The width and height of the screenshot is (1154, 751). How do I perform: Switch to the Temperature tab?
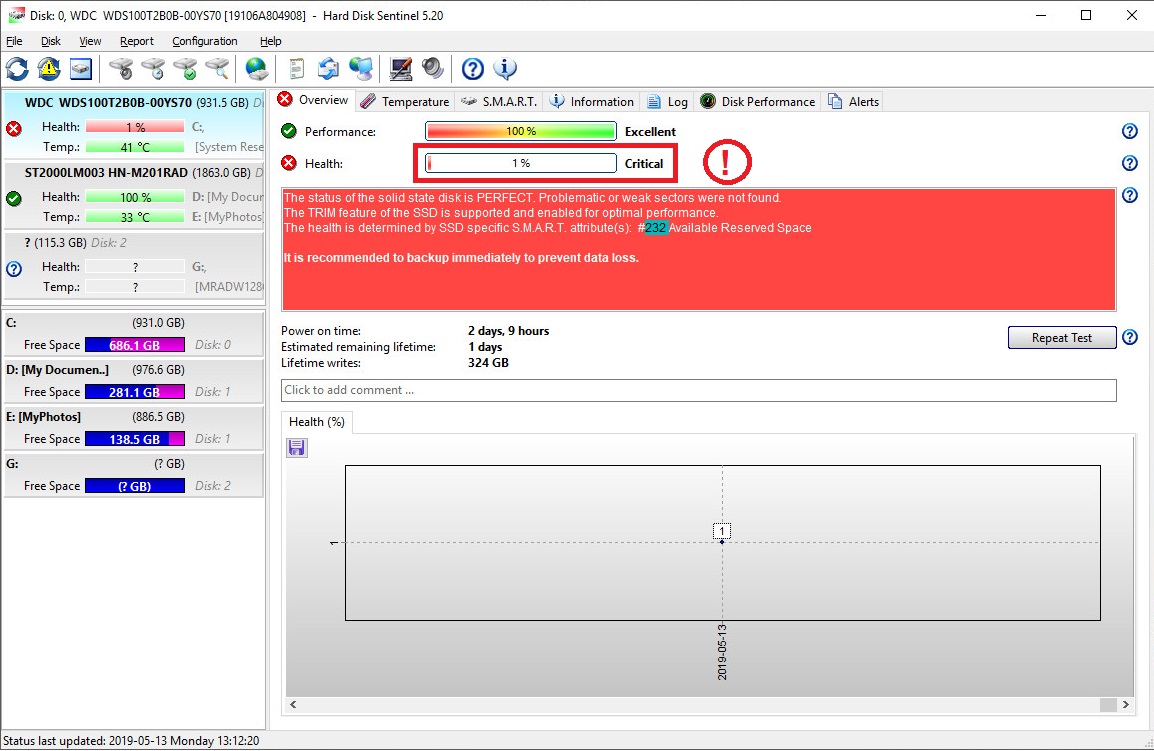pyautogui.click(x=405, y=102)
